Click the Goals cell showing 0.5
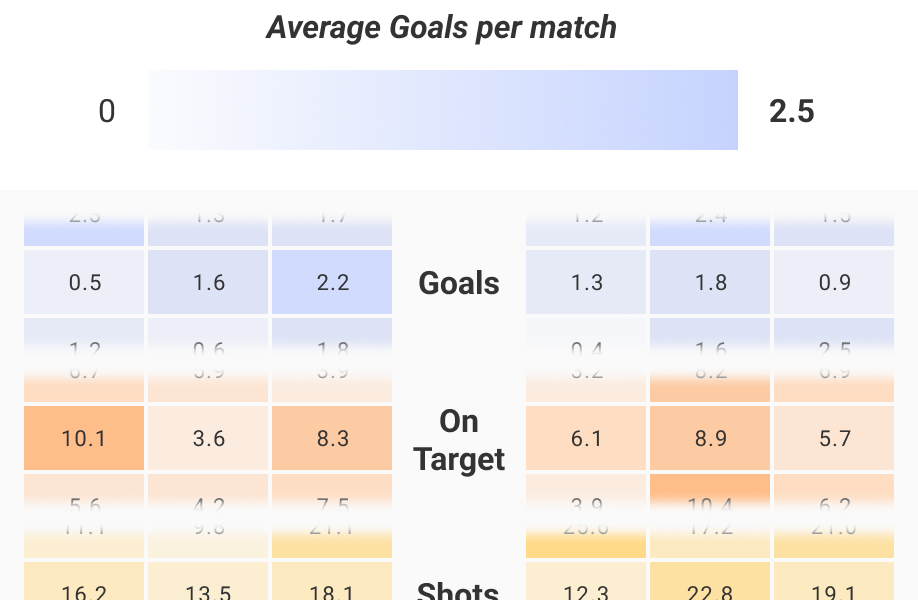Image resolution: width=918 pixels, height=600 pixels. [x=85, y=283]
